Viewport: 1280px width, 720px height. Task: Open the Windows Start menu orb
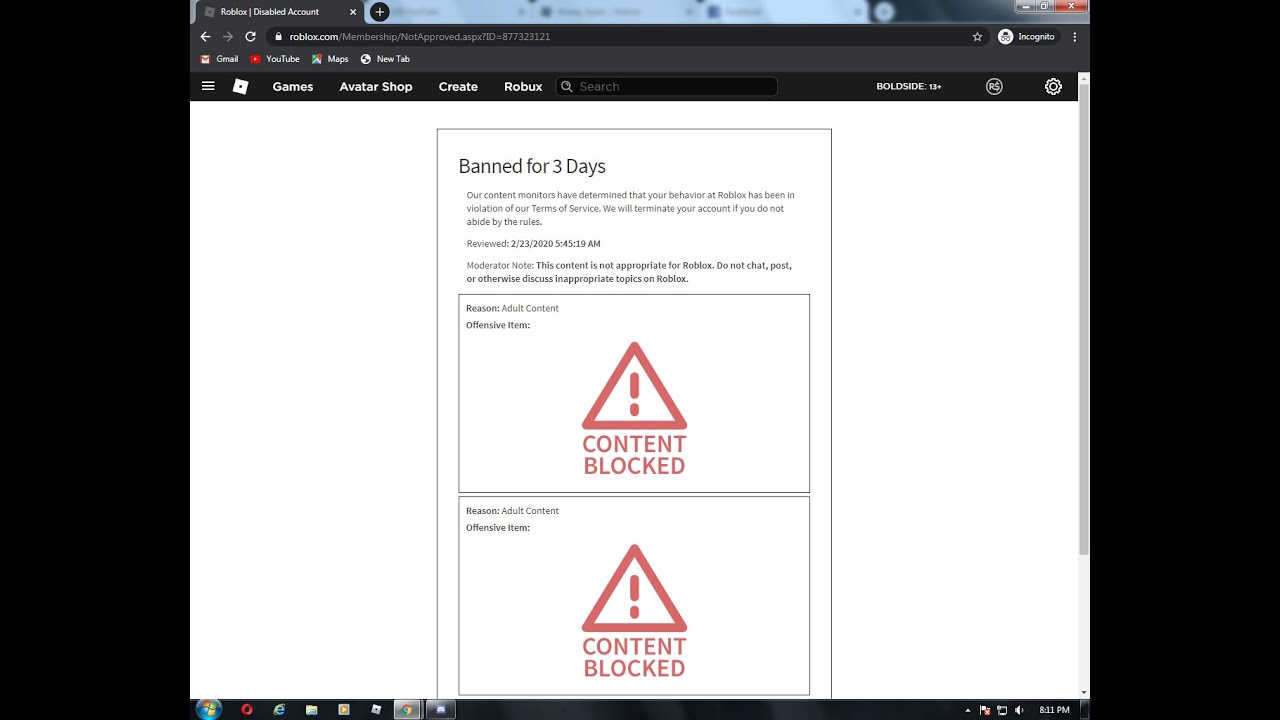coord(209,709)
